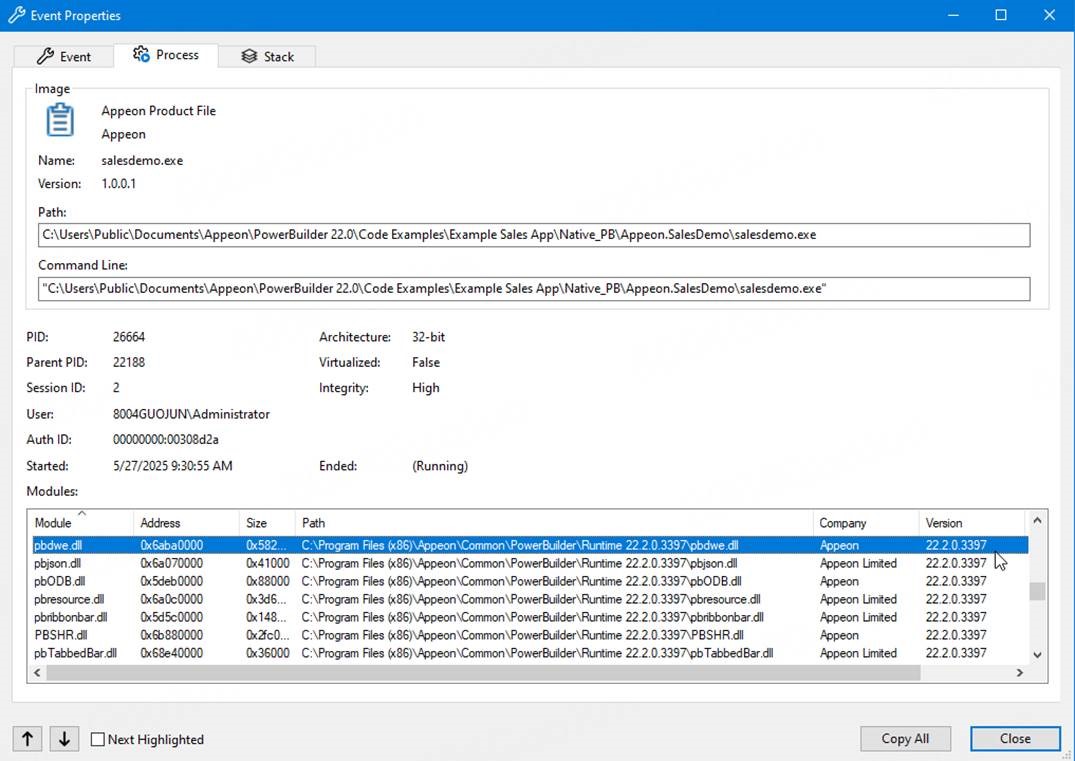Viewport: 1075px width, 761px height.
Task: Select the PBSHR.dll module row
Action: point(529,635)
